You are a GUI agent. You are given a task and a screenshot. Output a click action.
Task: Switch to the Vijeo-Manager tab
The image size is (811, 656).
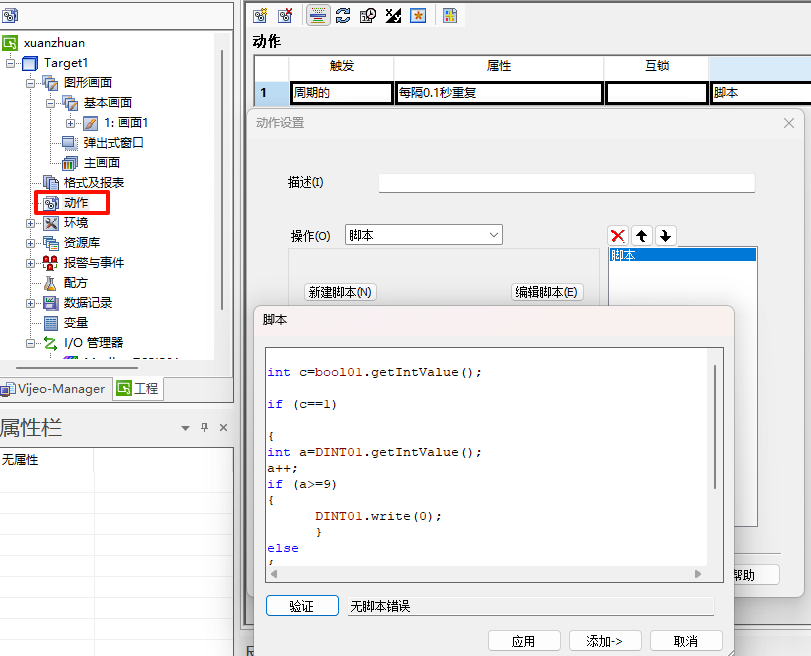pos(55,388)
